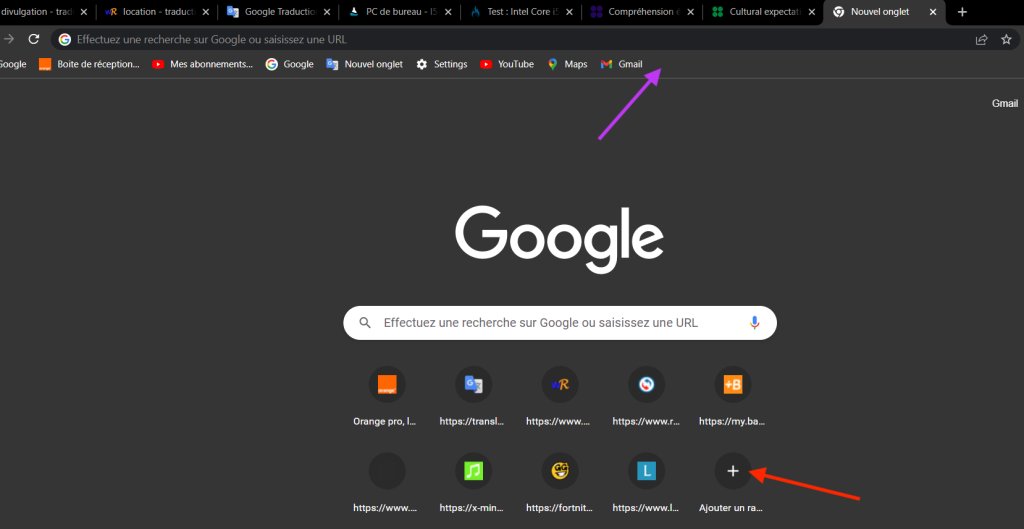Open the Orange pro shortcut tile
Screen dimensions: 1024x529
pos(387,397)
